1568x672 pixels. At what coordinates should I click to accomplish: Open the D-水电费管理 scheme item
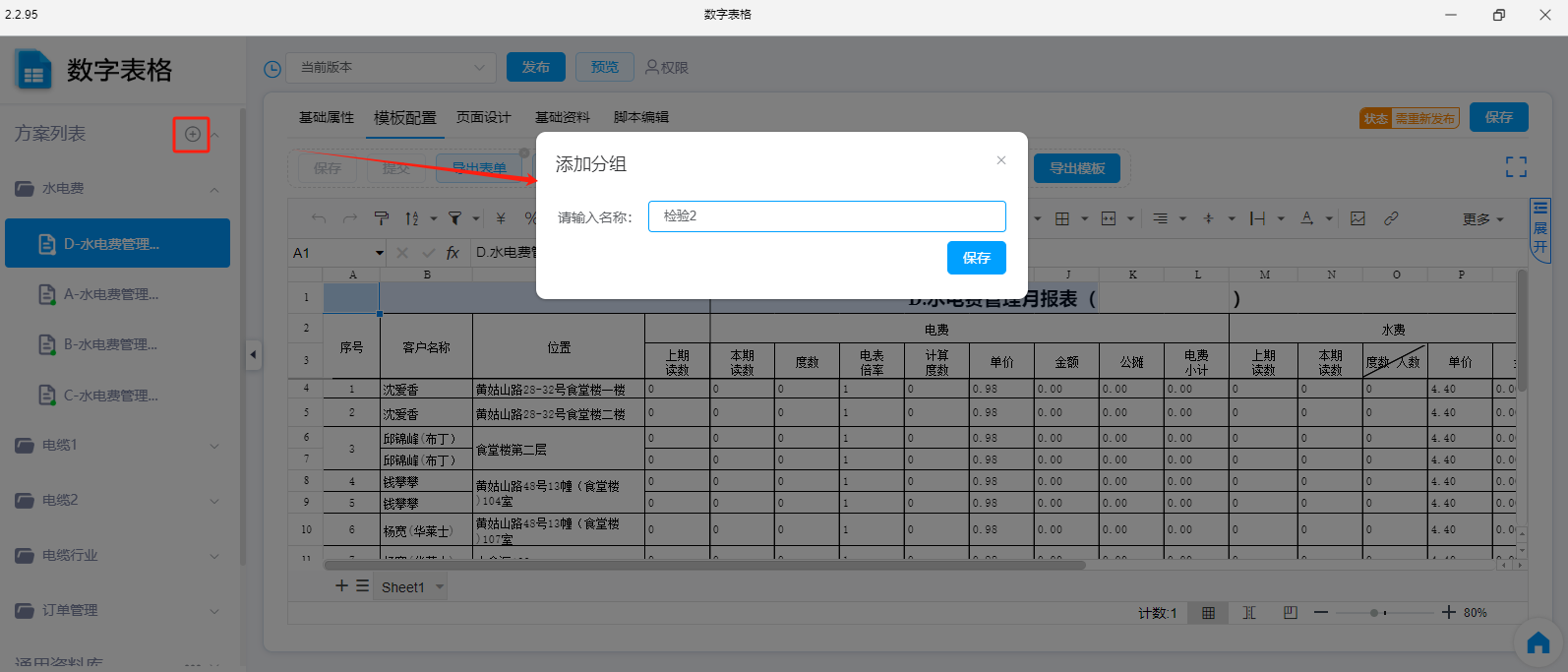[x=118, y=243]
